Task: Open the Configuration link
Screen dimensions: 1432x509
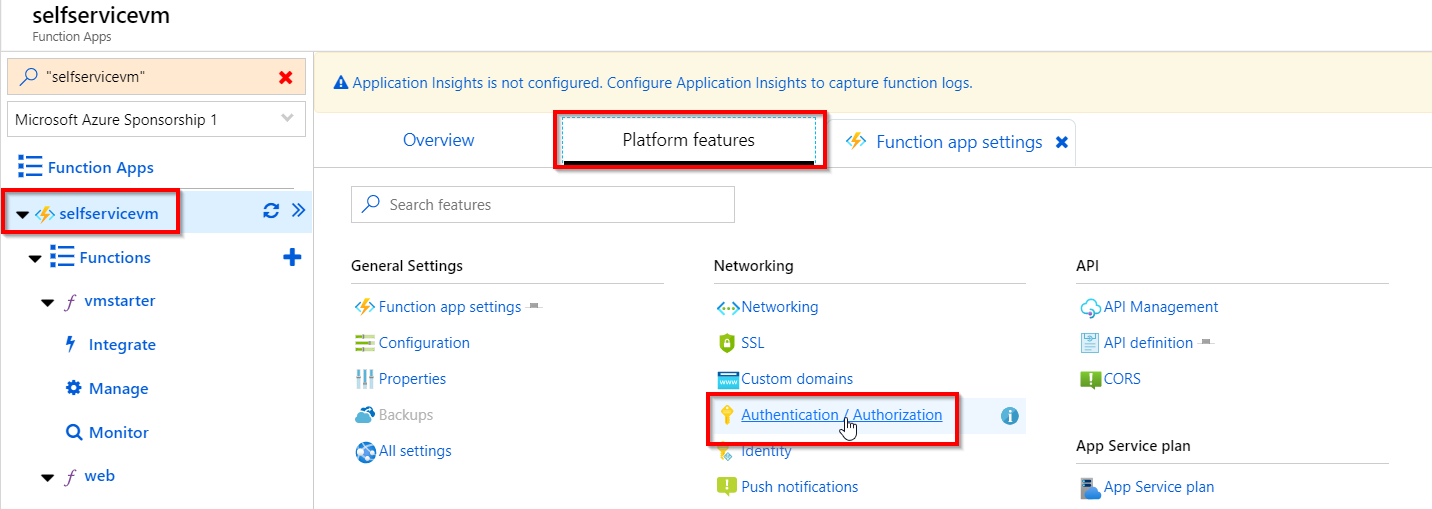Action: click(x=424, y=343)
